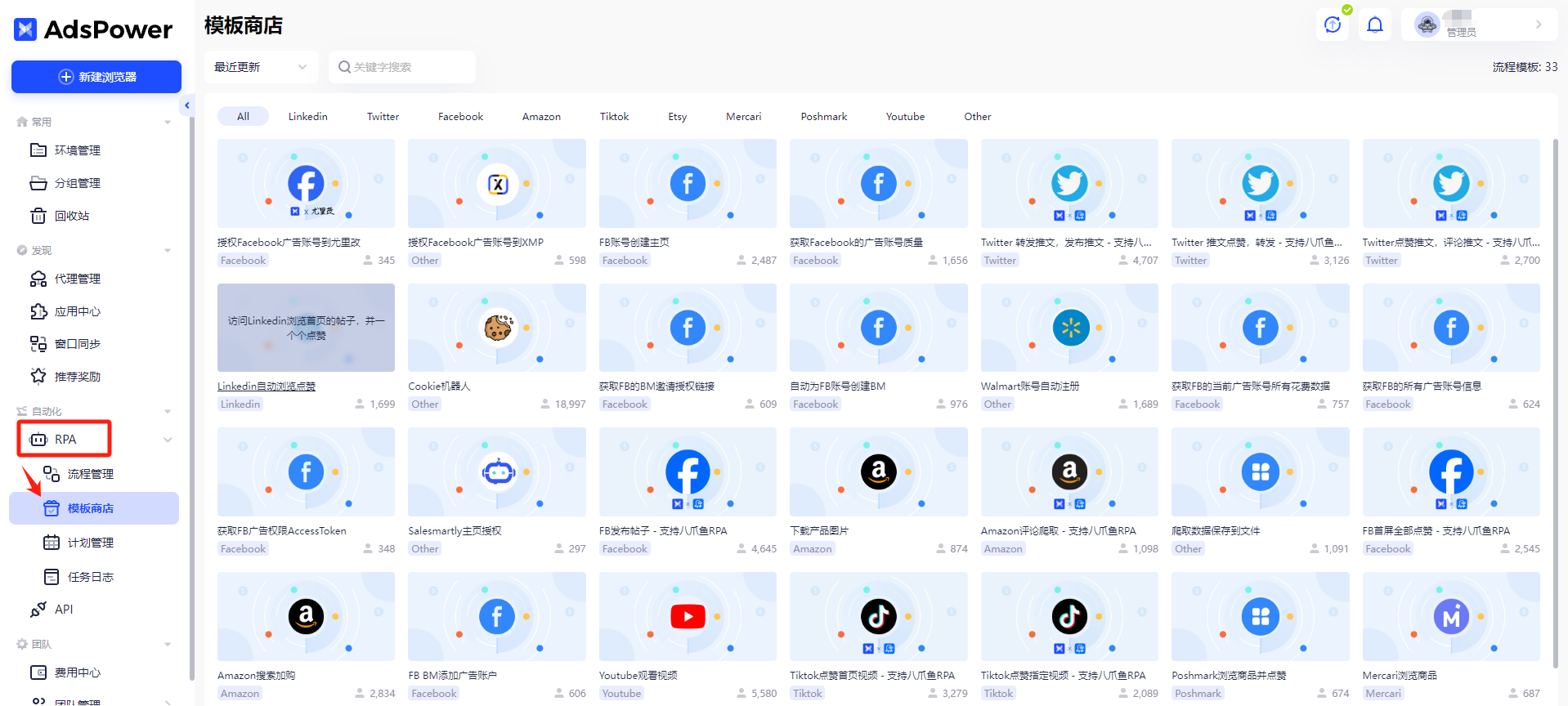
Task: Select 模板商店 in the sidebar
Action: (94, 508)
